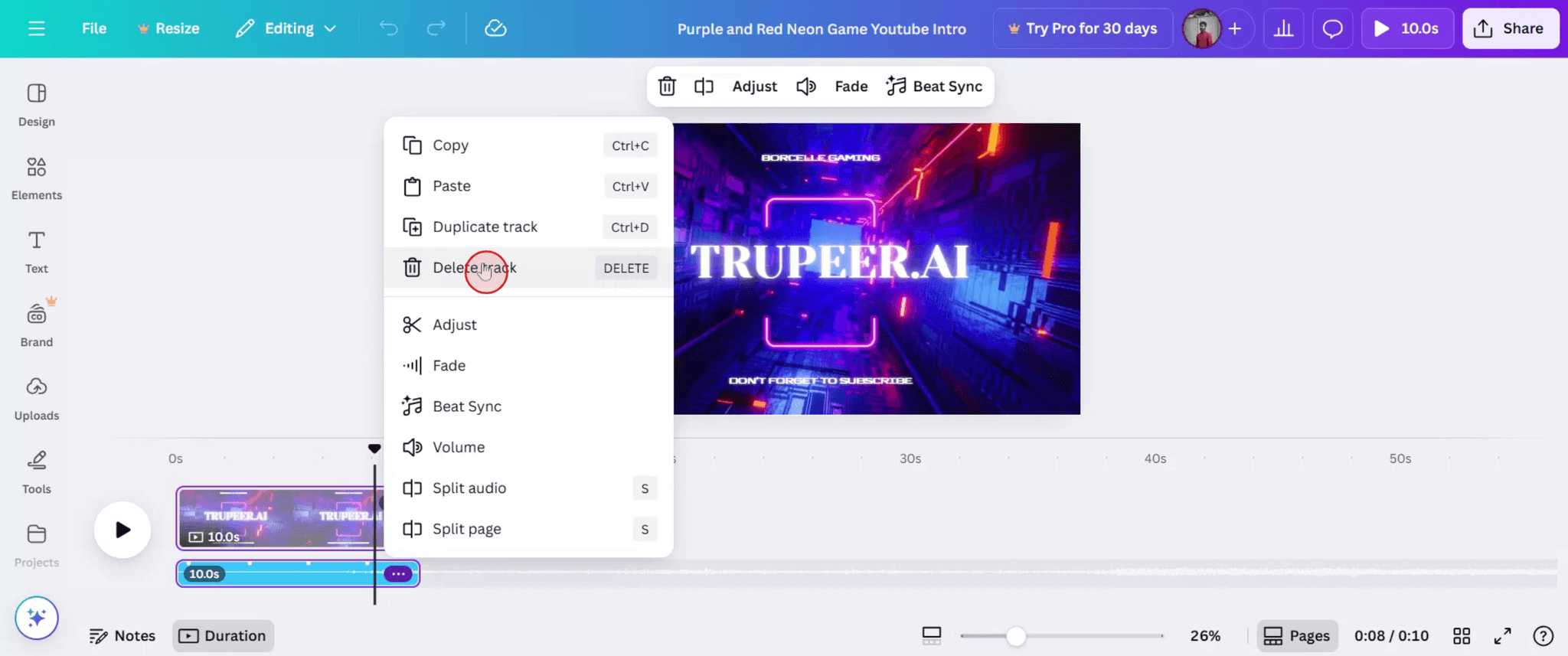Expand the Editing mode dropdown

pyautogui.click(x=286, y=28)
